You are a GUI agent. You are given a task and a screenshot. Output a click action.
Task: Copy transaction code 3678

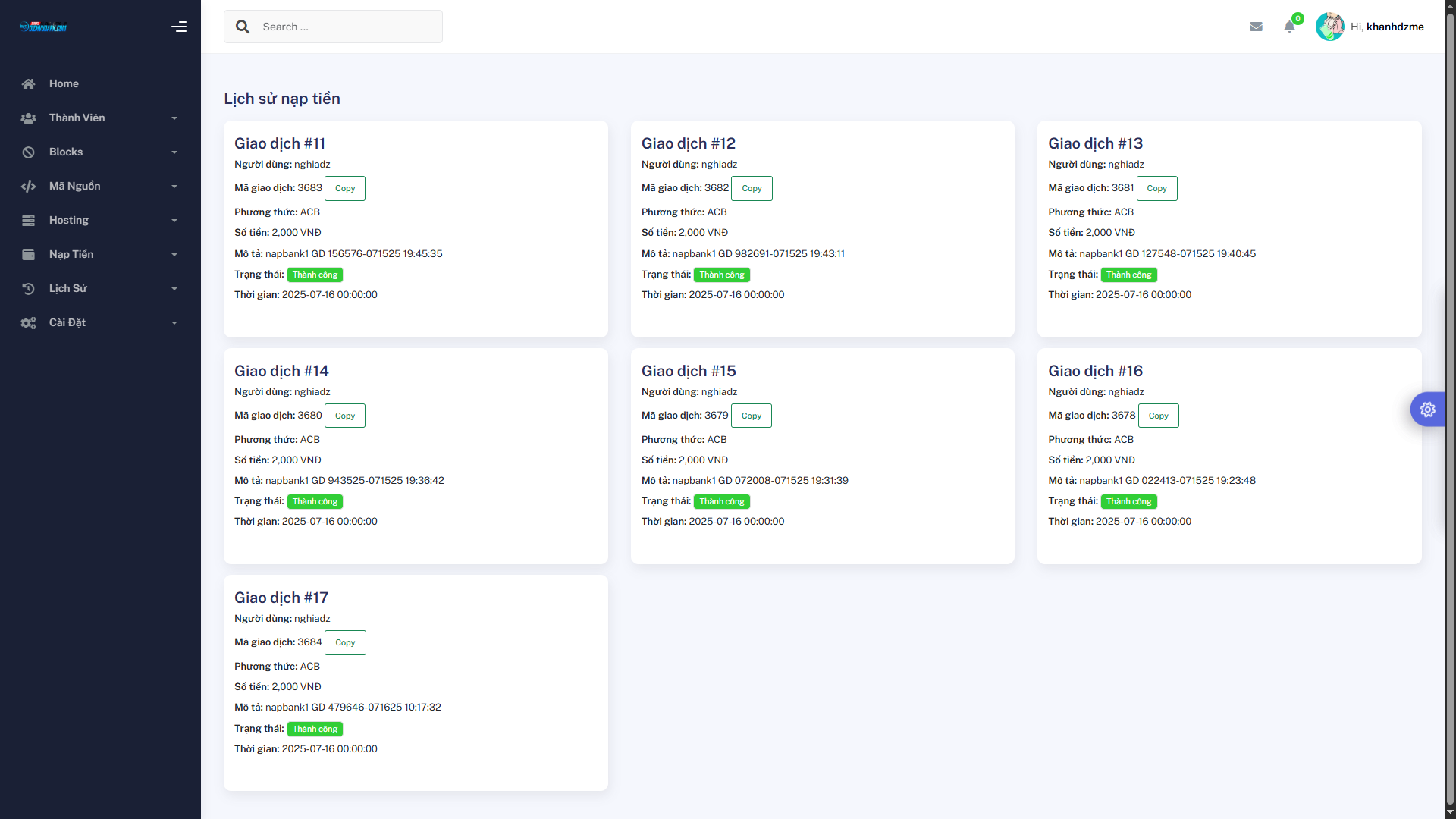click(1158, 416)
